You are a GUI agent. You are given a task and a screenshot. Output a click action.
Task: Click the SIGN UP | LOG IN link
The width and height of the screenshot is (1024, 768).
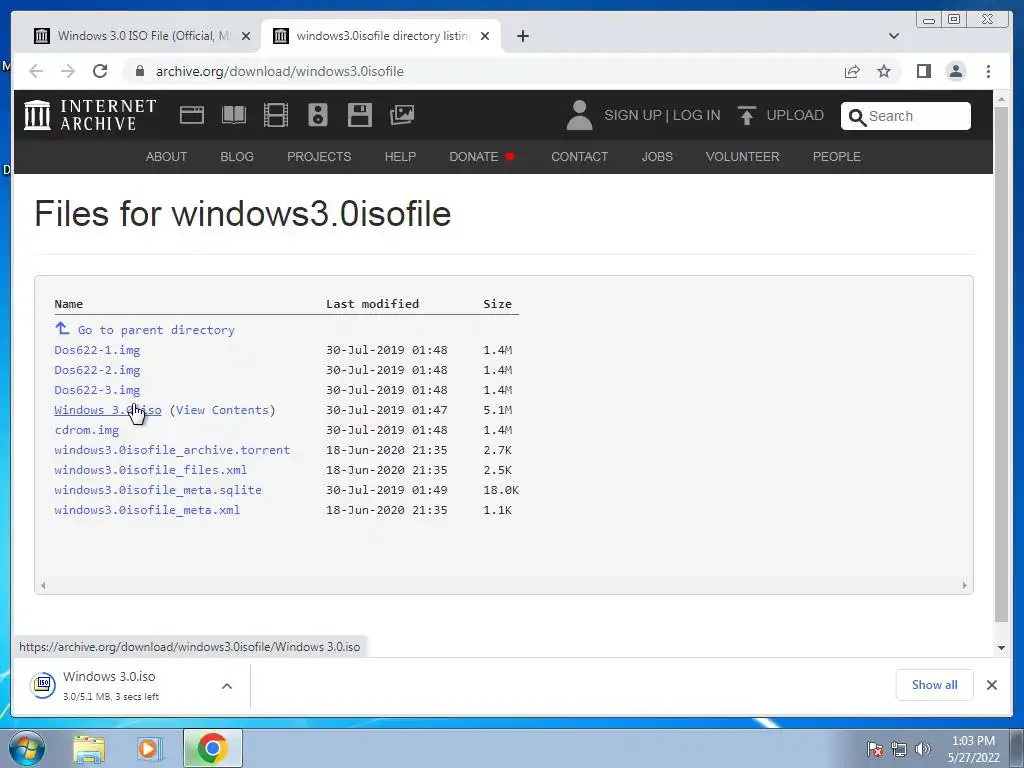coord(662,116)
